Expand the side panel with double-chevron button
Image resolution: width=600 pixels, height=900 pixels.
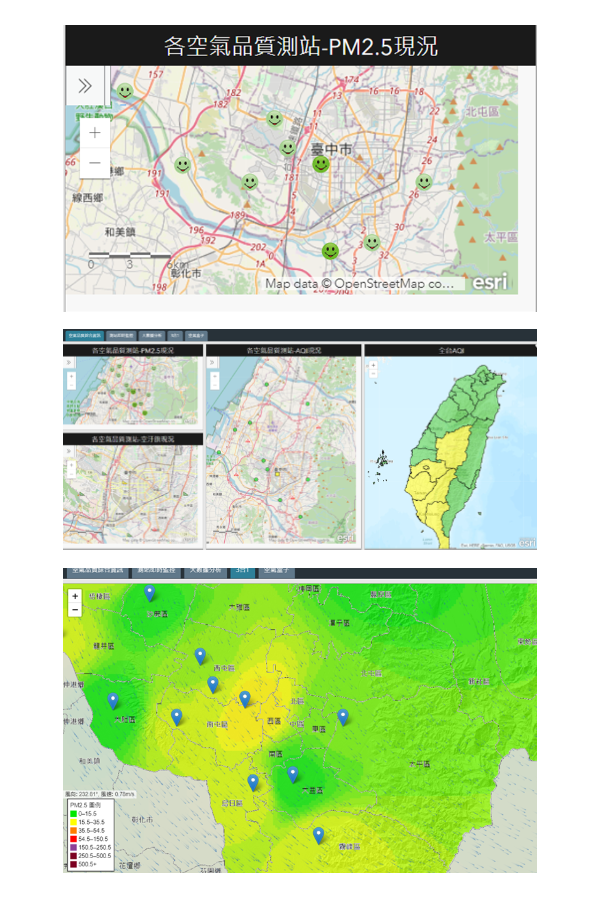tap(85, 86)
